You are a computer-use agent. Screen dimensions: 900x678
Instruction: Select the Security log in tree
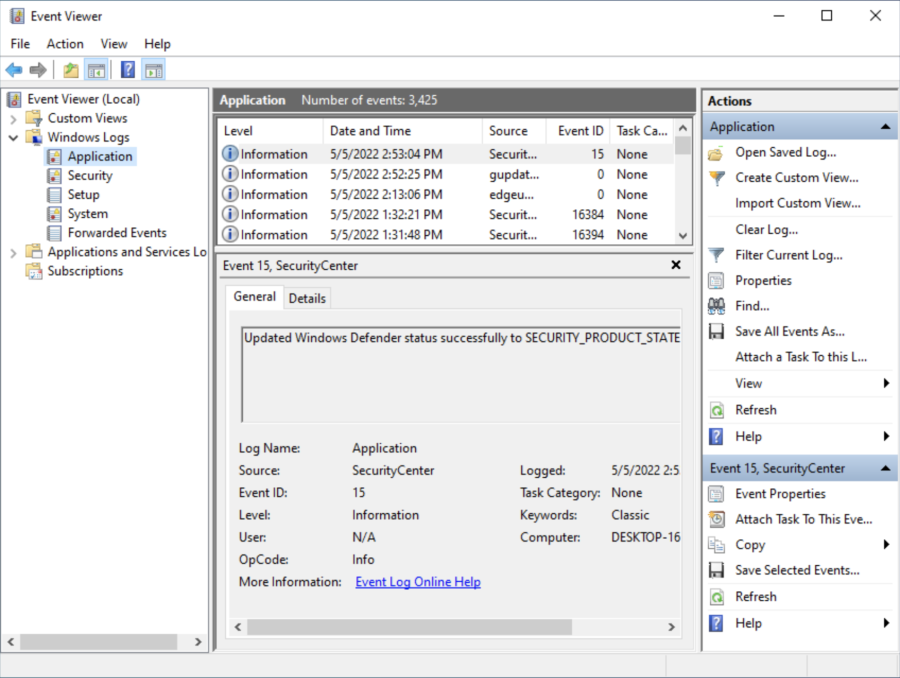point(90,175)
